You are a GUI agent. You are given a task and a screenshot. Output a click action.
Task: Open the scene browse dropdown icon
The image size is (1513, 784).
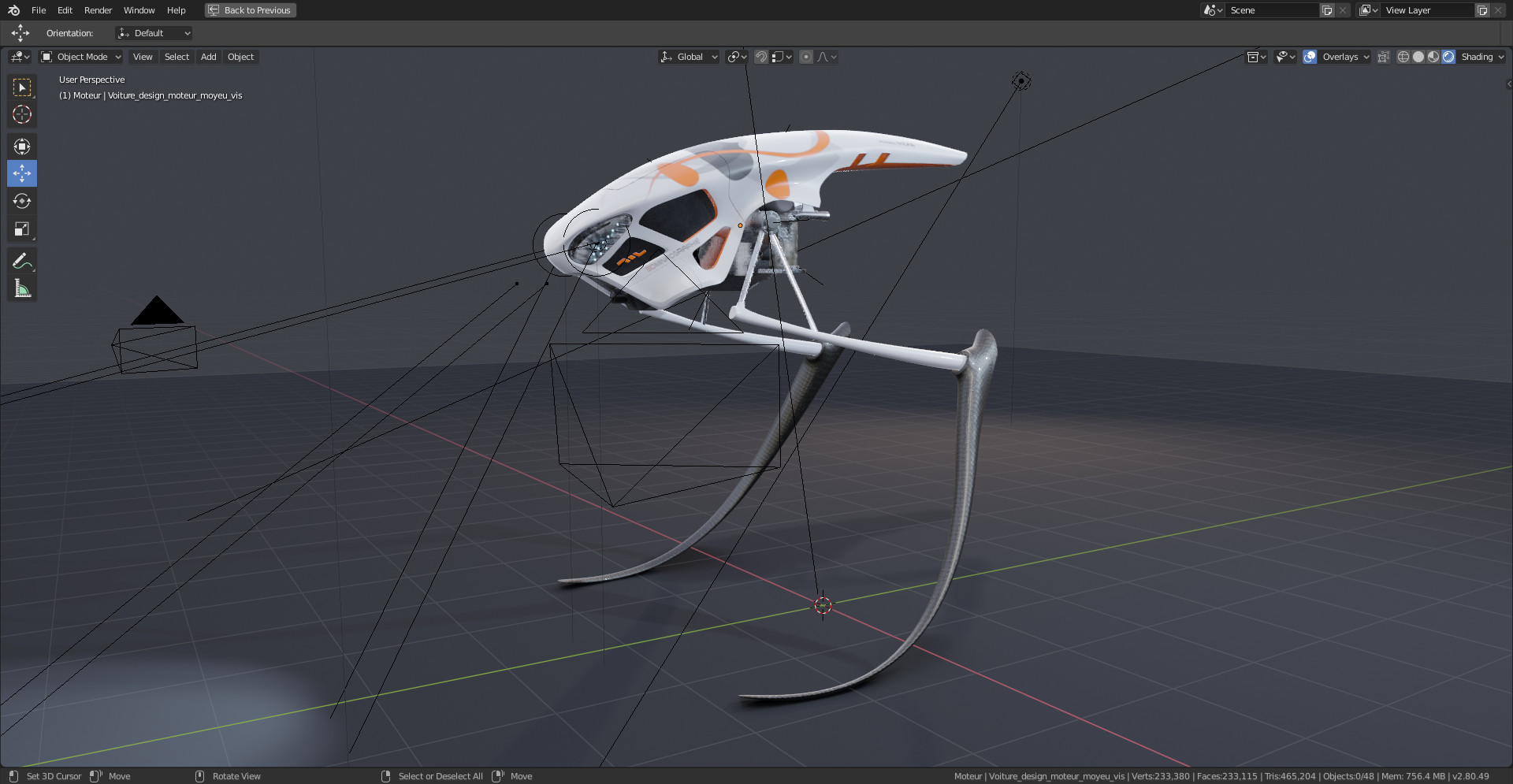(x=1213, y=10)
